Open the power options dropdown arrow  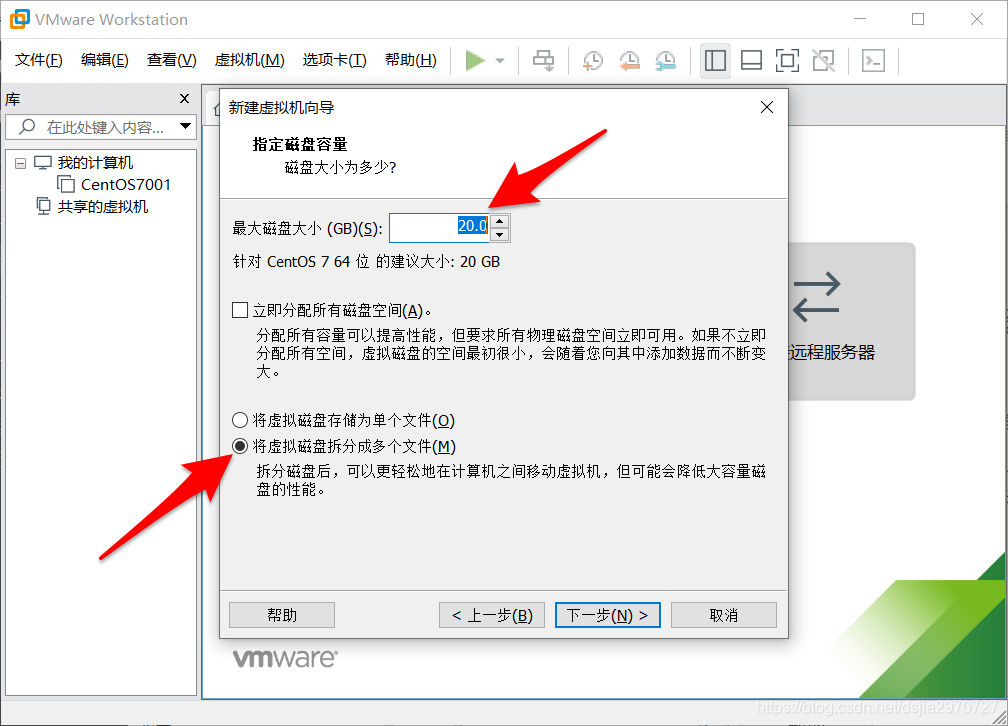500,61
